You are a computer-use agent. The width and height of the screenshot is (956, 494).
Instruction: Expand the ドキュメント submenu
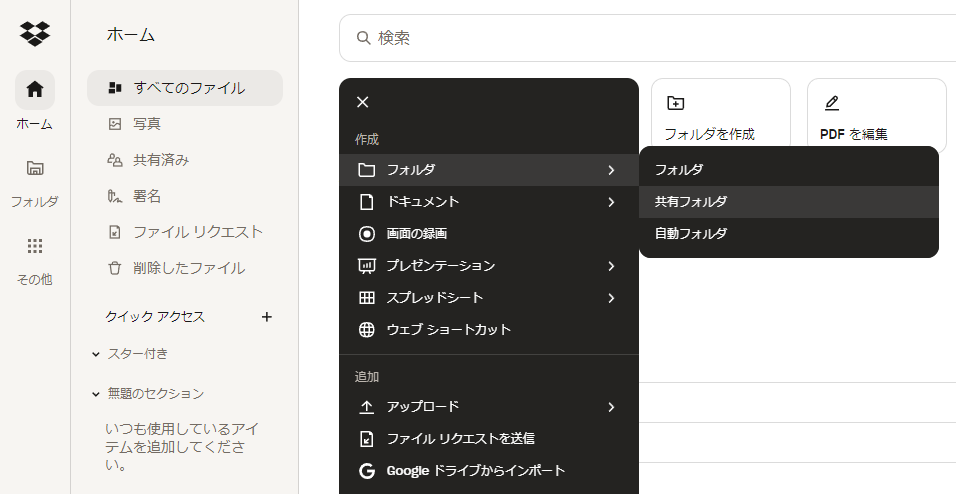487,202
